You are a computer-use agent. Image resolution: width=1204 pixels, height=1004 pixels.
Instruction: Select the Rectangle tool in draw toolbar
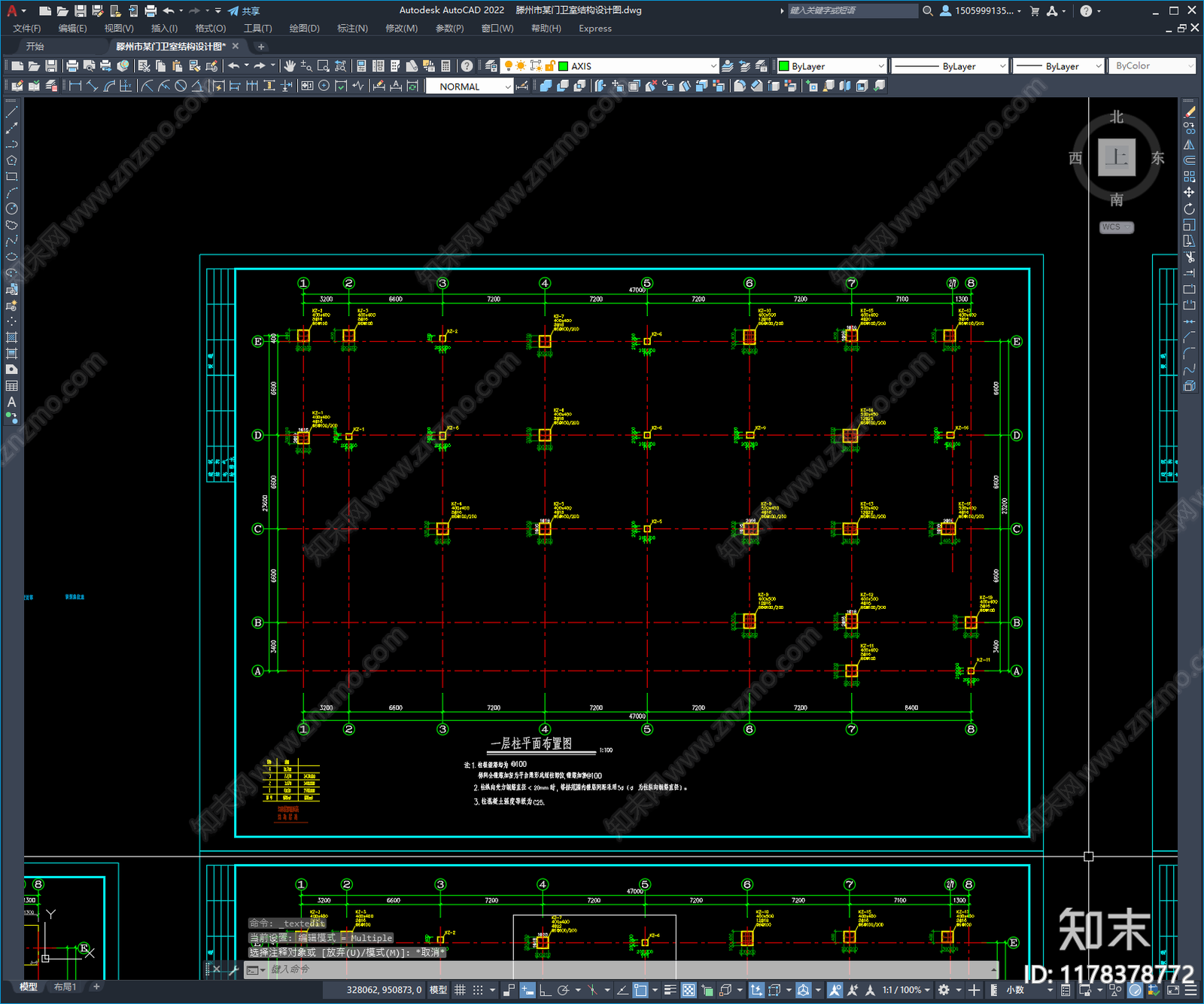[x=11, y=177]
